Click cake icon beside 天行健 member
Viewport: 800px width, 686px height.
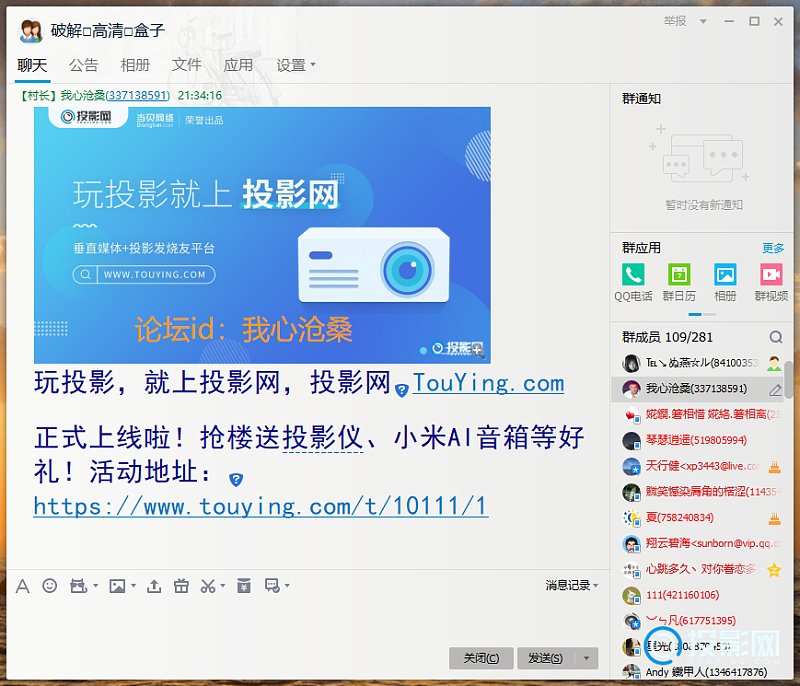[x=774, y=466]
